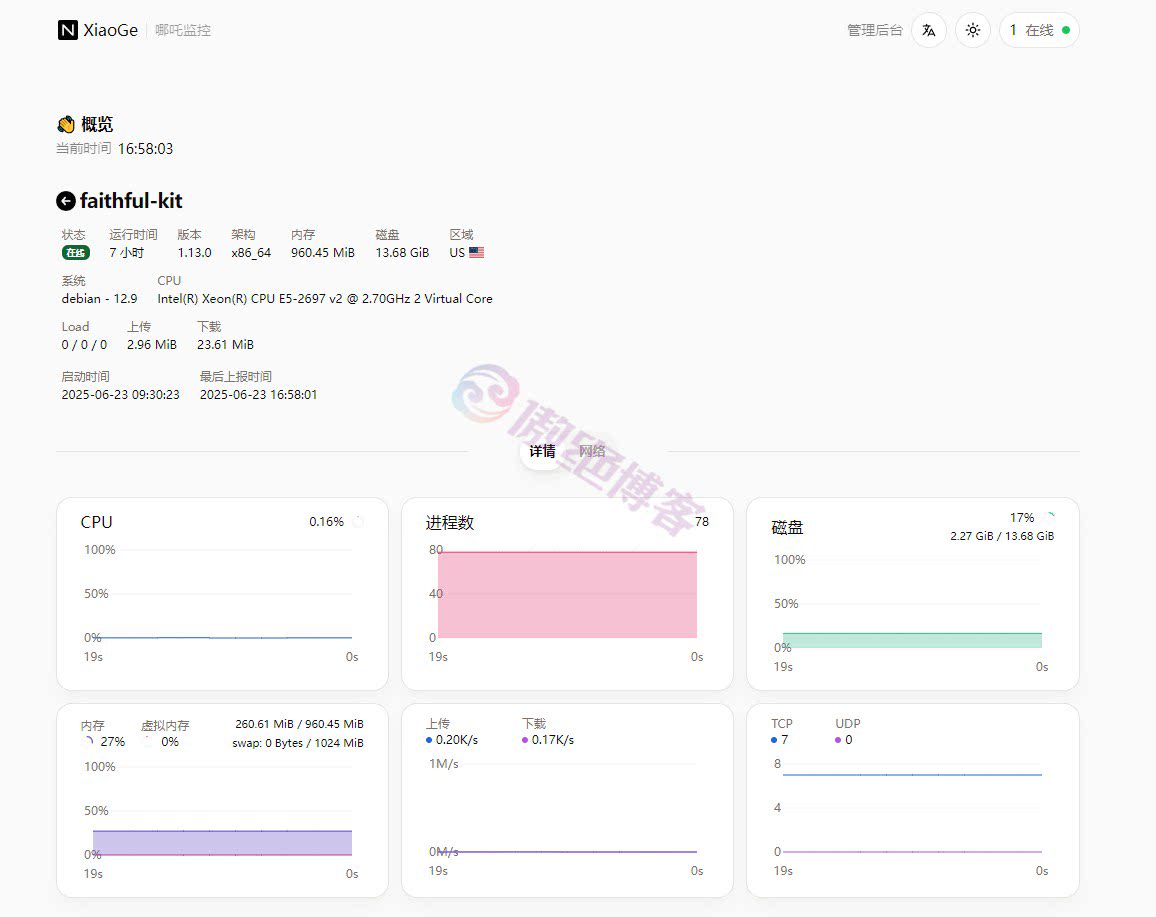
Task: Click swap: 0 Bytes / 1024 MiB text
Action: 298,743
